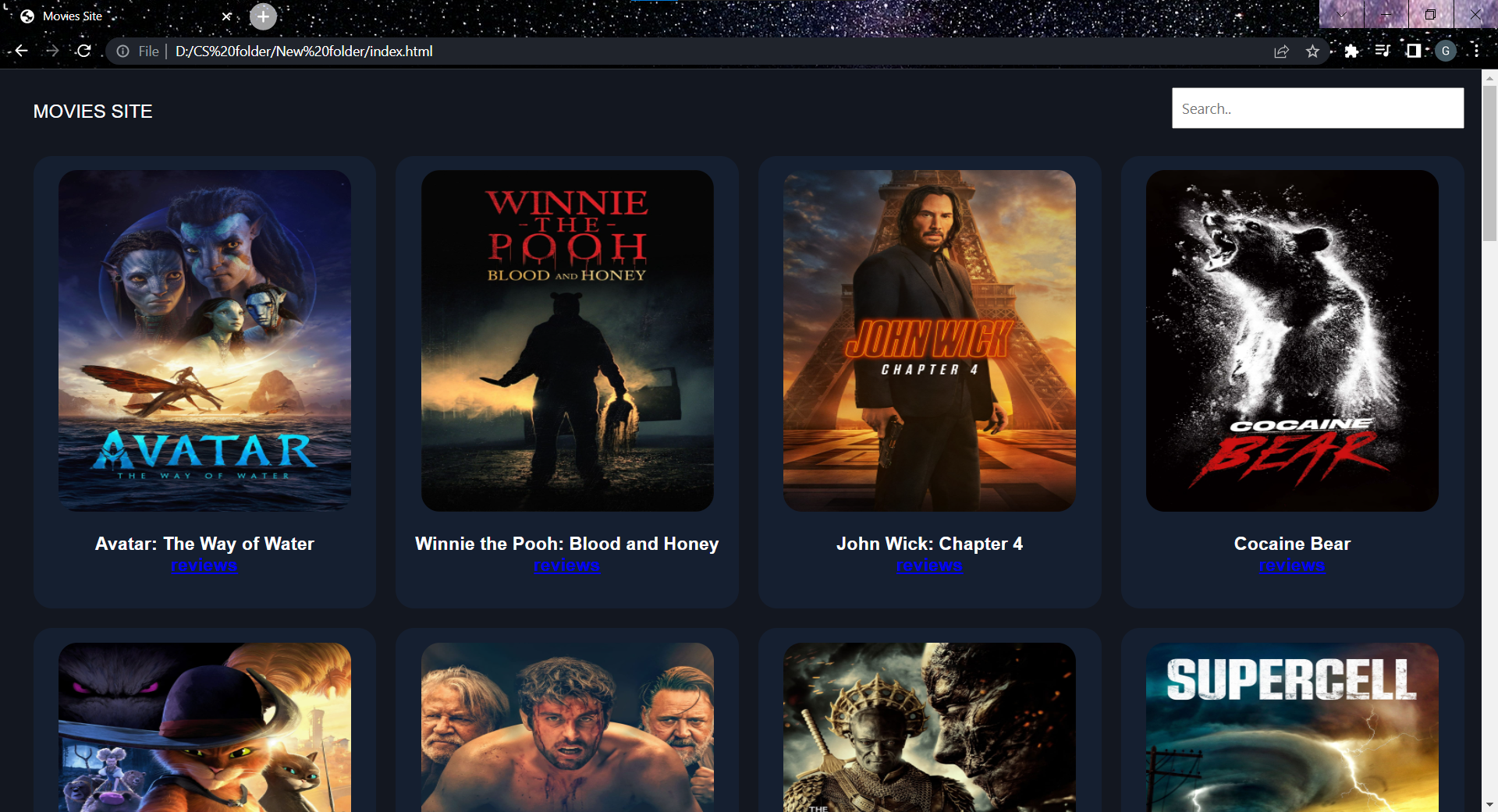
Task: Click the Cocaine Bear poster
Action: tap(1292, 341)
